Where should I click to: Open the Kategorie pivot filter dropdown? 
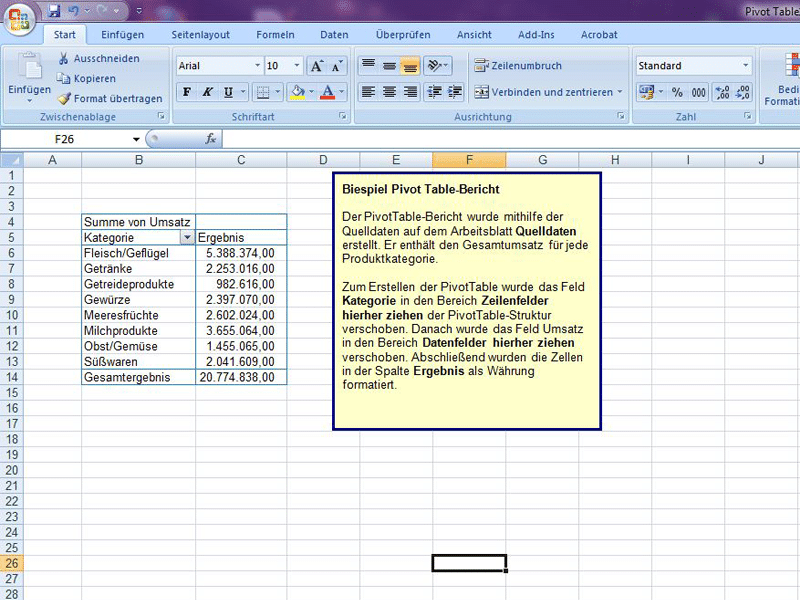(187, 238)
